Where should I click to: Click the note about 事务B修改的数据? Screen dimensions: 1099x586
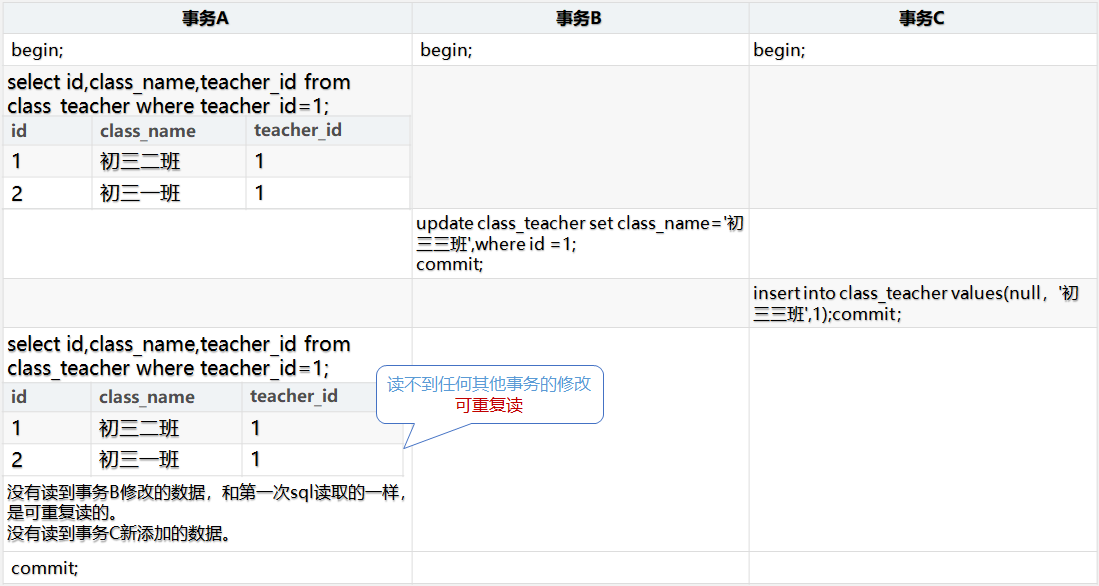[x=205, y=502]
